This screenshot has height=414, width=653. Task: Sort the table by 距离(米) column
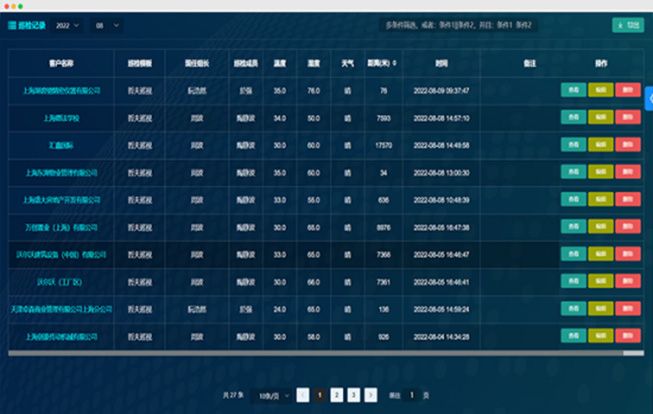[393, 63]
